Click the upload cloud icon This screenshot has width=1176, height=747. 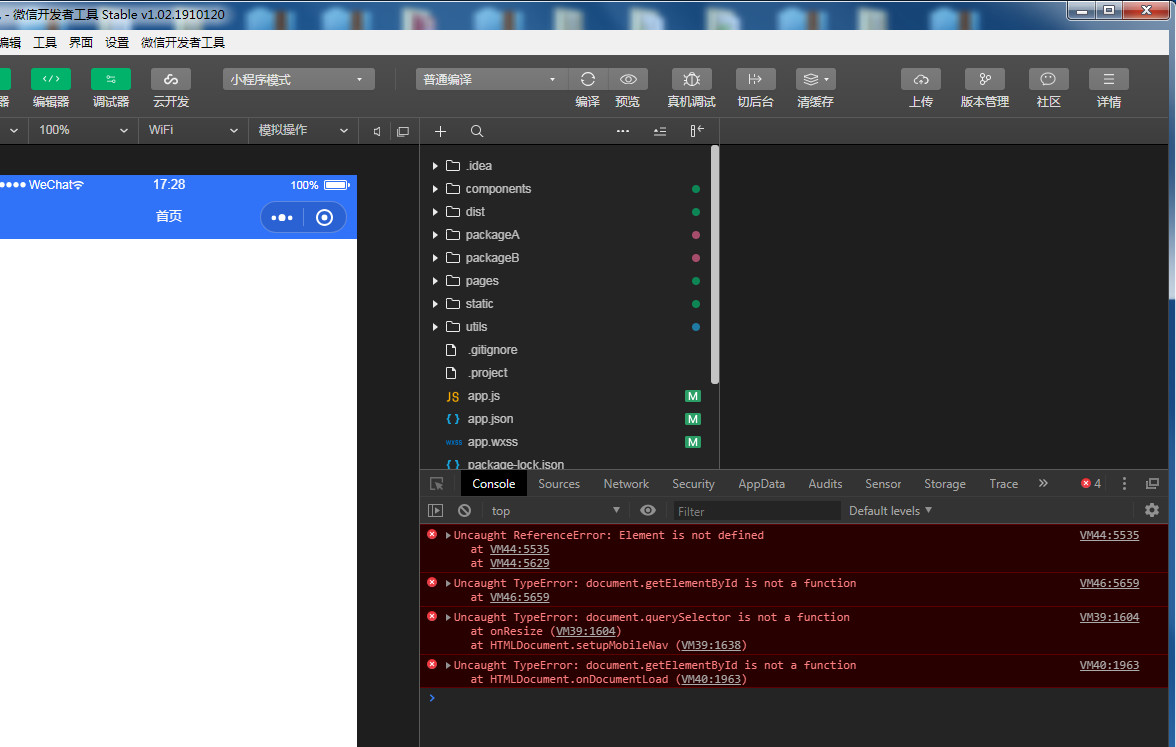tap(921, 79)
